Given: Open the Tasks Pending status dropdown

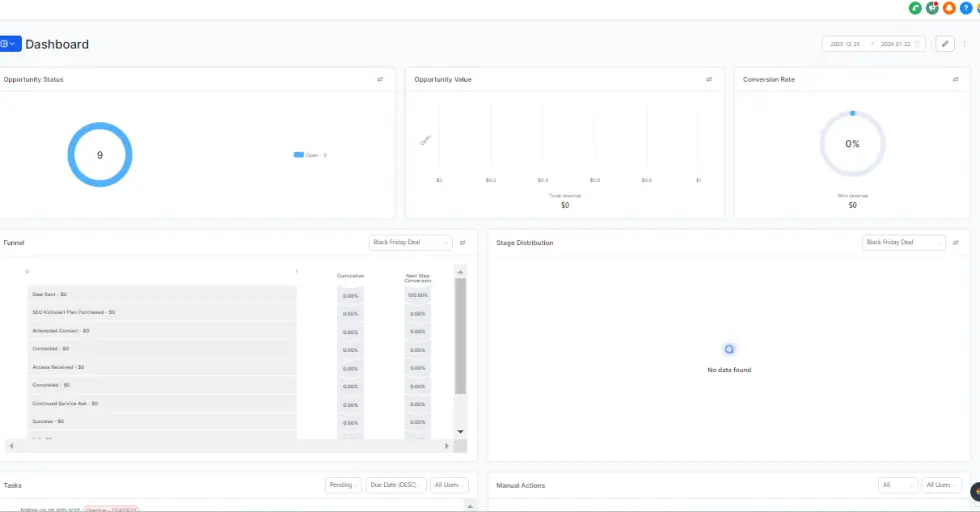Looking at the screenshot, I should (343, 485).
